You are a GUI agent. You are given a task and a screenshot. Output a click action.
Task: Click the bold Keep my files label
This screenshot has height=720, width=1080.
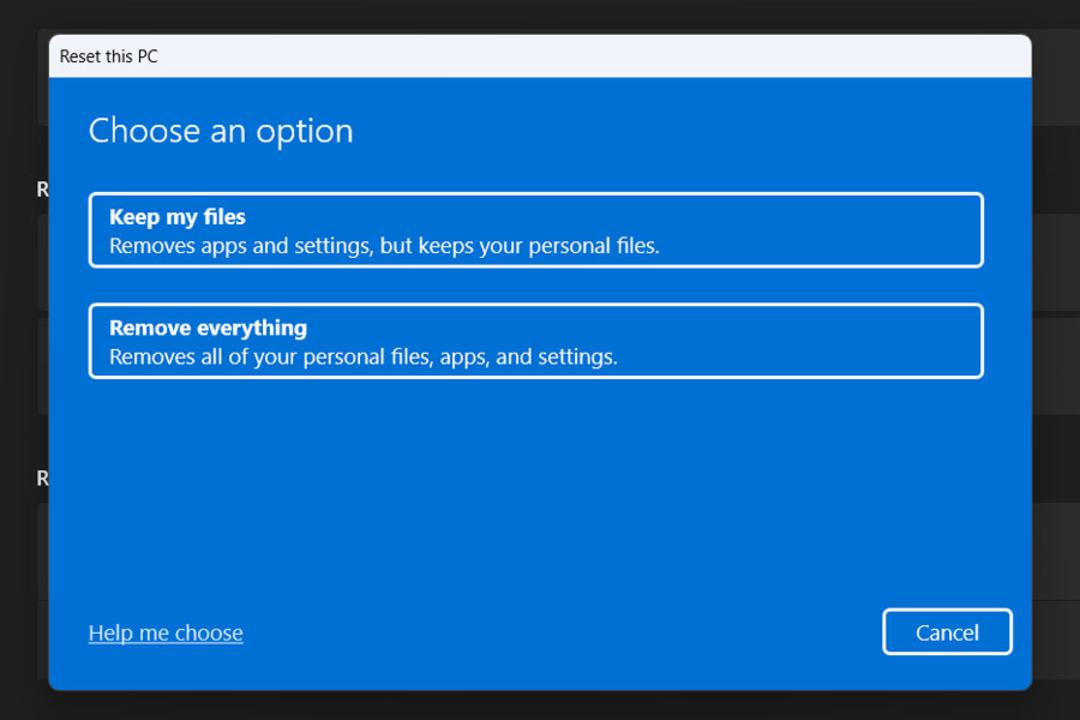178,217
